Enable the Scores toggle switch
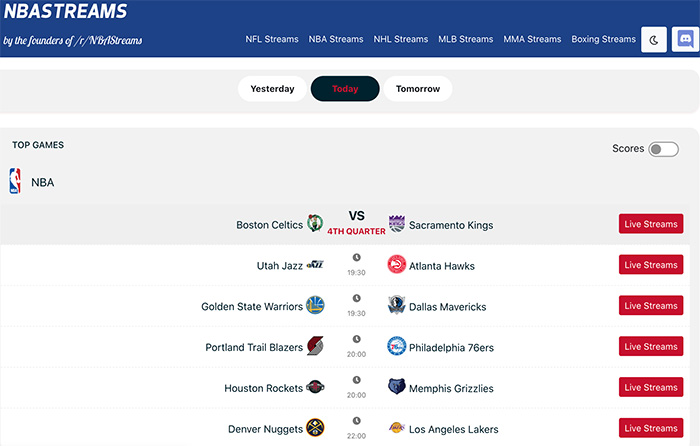Screen dimensions: 700x446 point(663,149)
